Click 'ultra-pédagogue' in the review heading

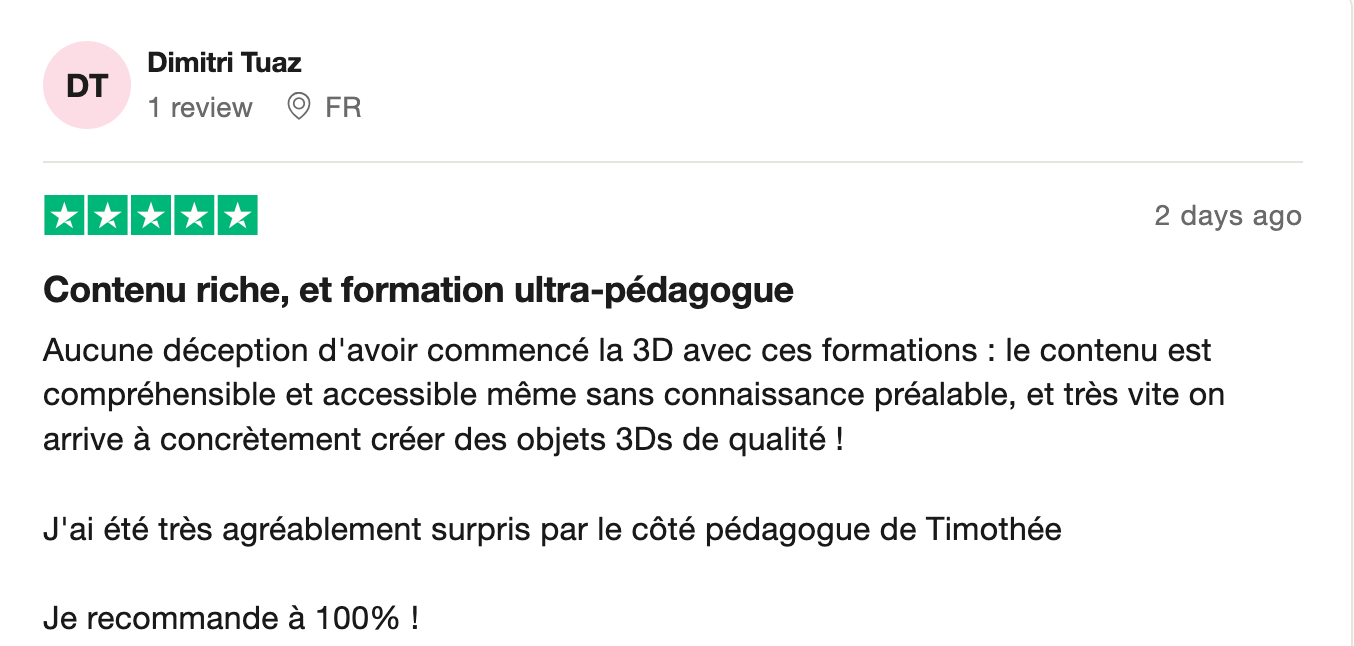coord(654,290)
